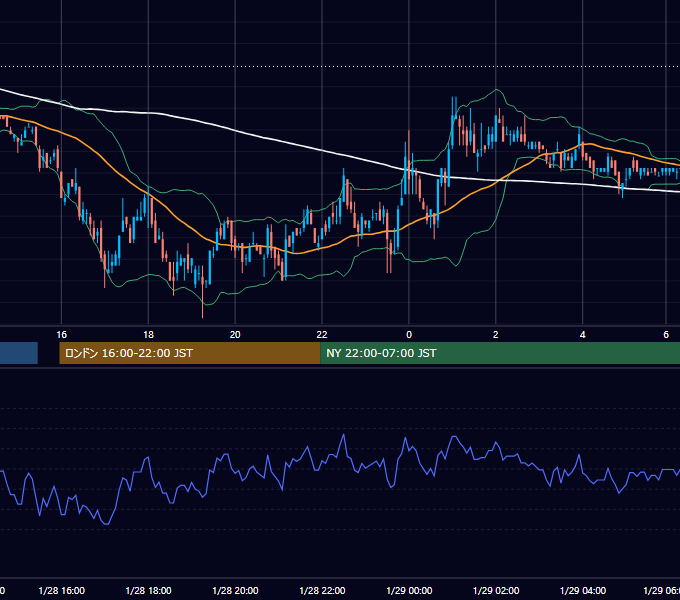Viewport: 680px width, 600px height.
Task: Click hour label 2 on price chart axis
Action: (496, 334)
